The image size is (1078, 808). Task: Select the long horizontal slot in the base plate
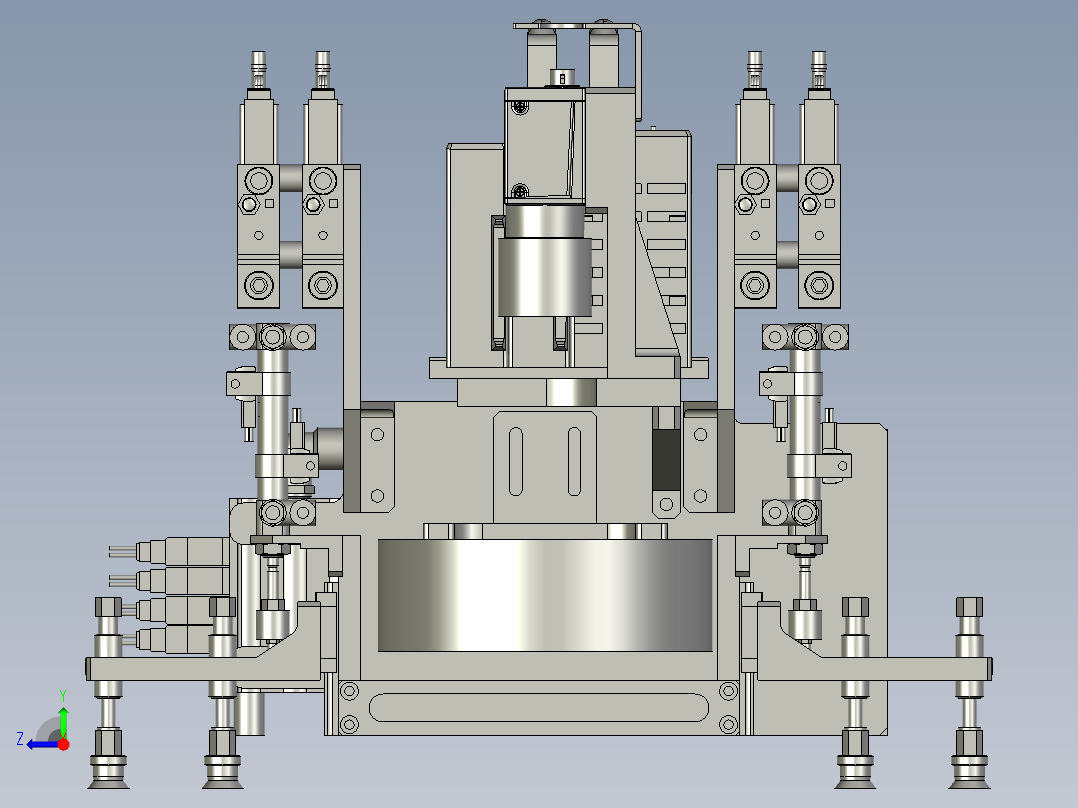point(538,707)
